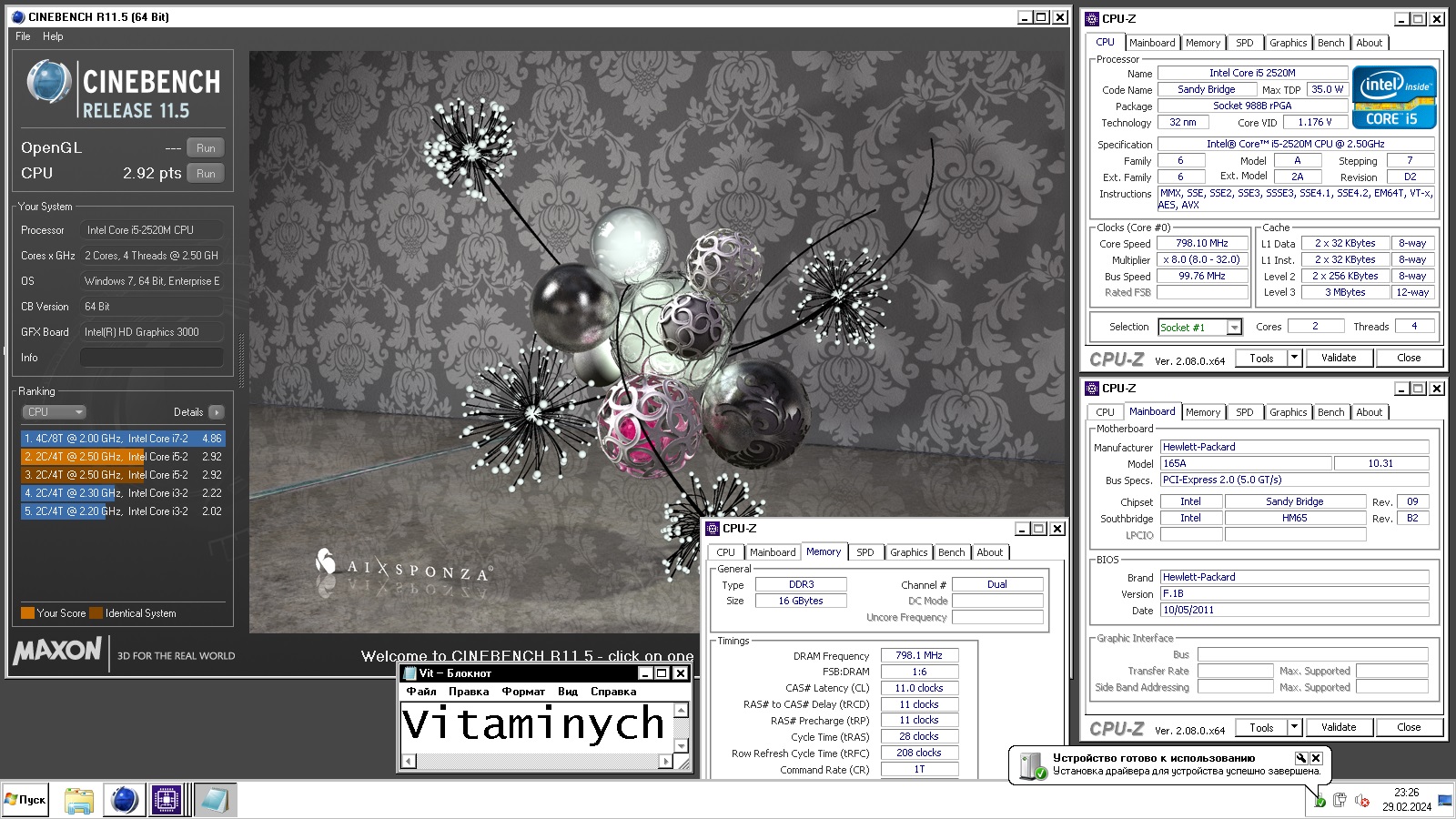Run the OpenGL benchmark
The height and width of the screenshot is (819, 1456).
click(x=206, y=148)
